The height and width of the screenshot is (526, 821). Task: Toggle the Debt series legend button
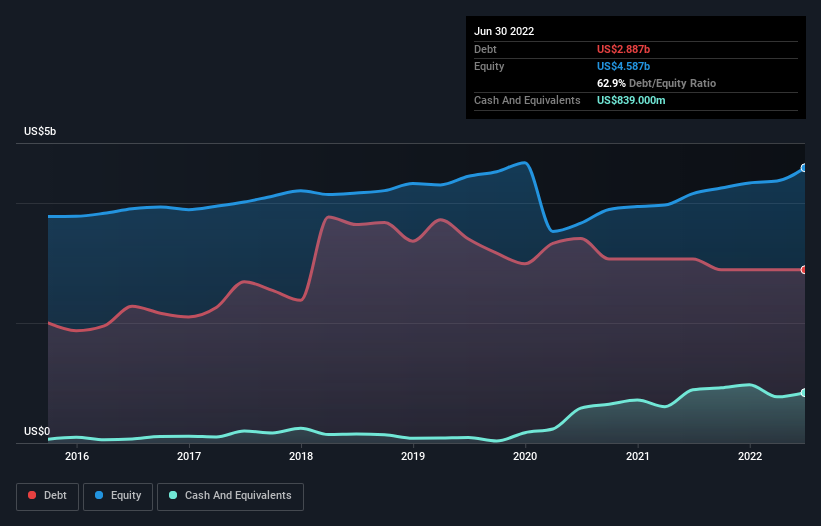coord(47,496)
